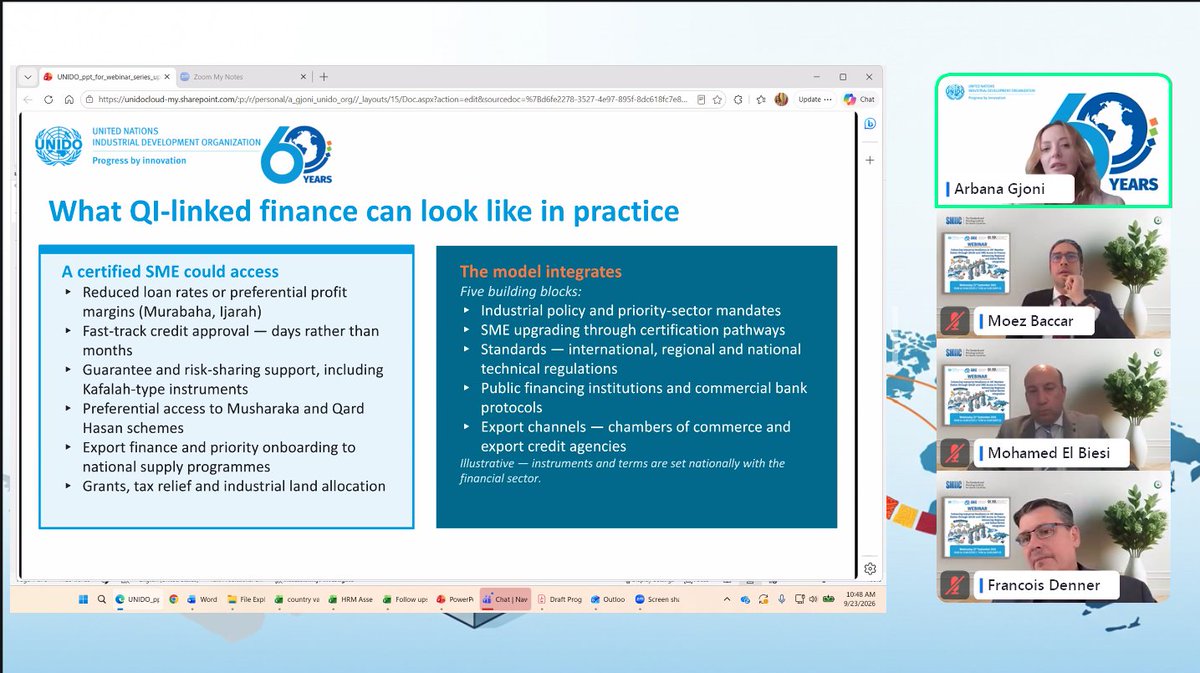Switch to the PowerPoint taskbar item
The height and width of the screenshot is (673, 1200).
pos(455,599)
